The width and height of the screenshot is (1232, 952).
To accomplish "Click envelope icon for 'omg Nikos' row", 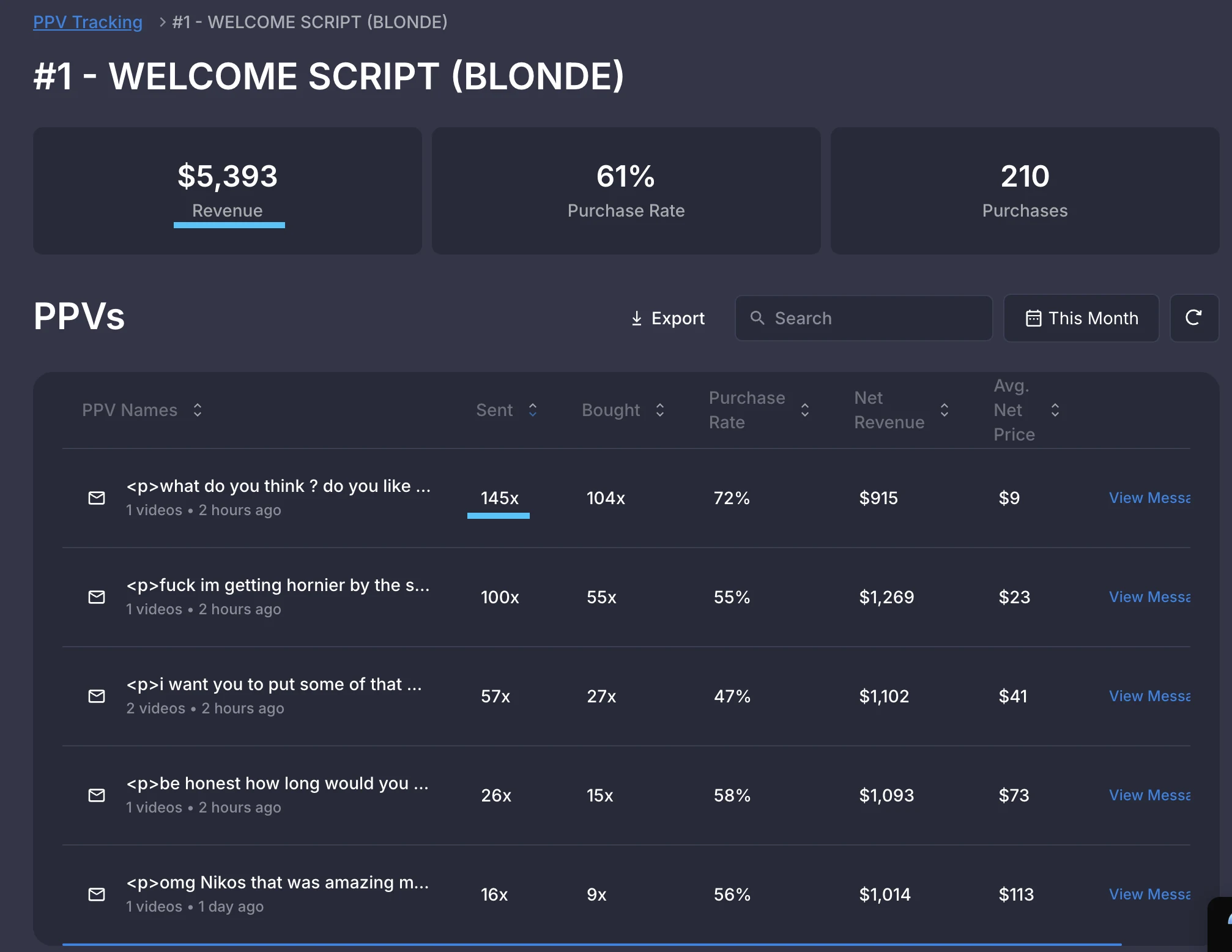I will tap(97, 894).
